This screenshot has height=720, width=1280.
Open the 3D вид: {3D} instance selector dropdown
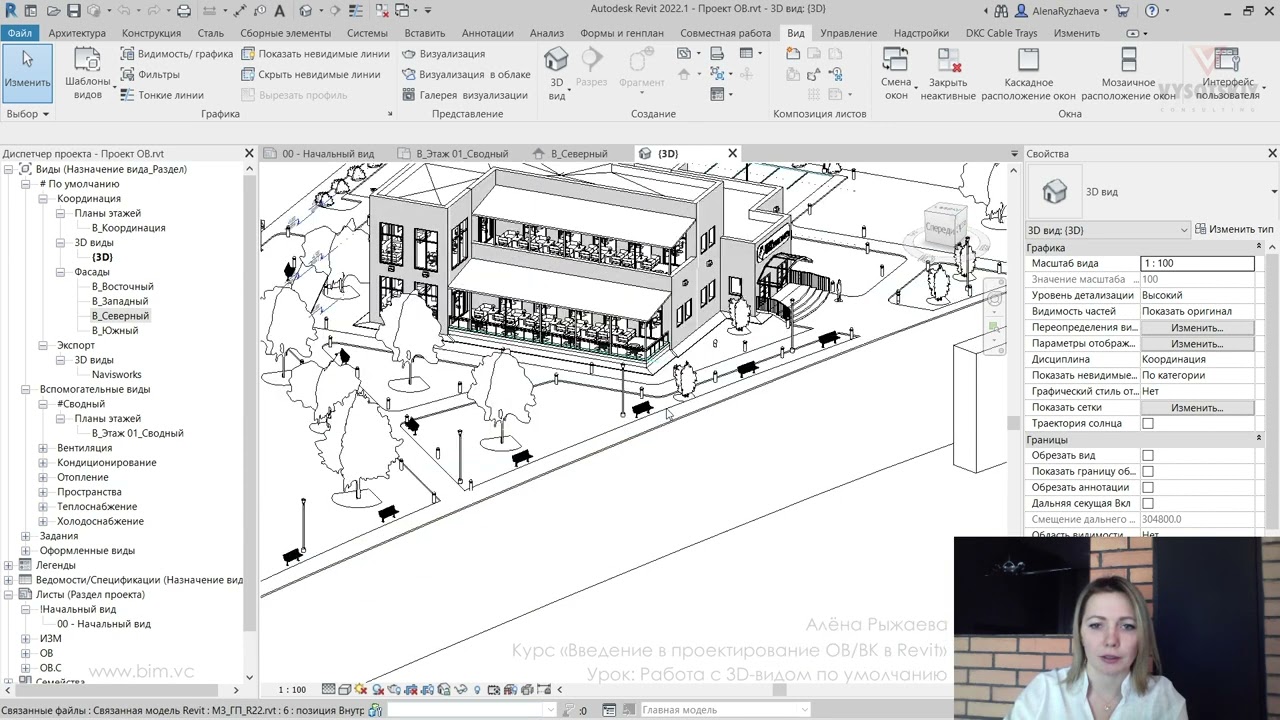click(1108, 230)
